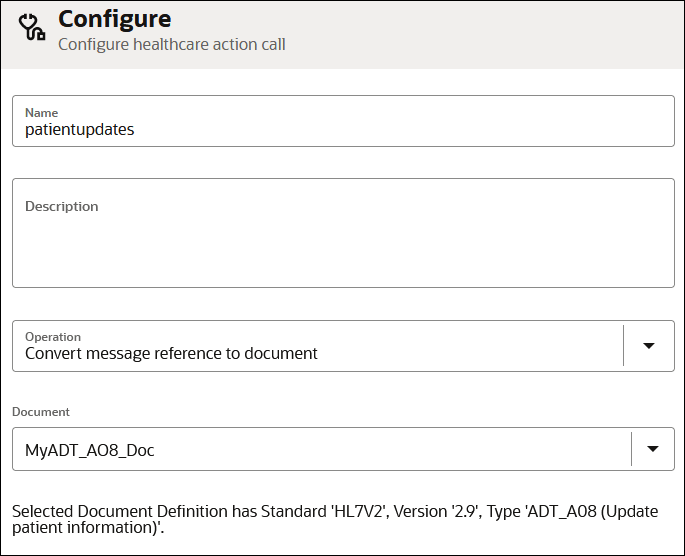685x556 pixels.
Task: Click the Description placeholder label
Action: [62, 206]
